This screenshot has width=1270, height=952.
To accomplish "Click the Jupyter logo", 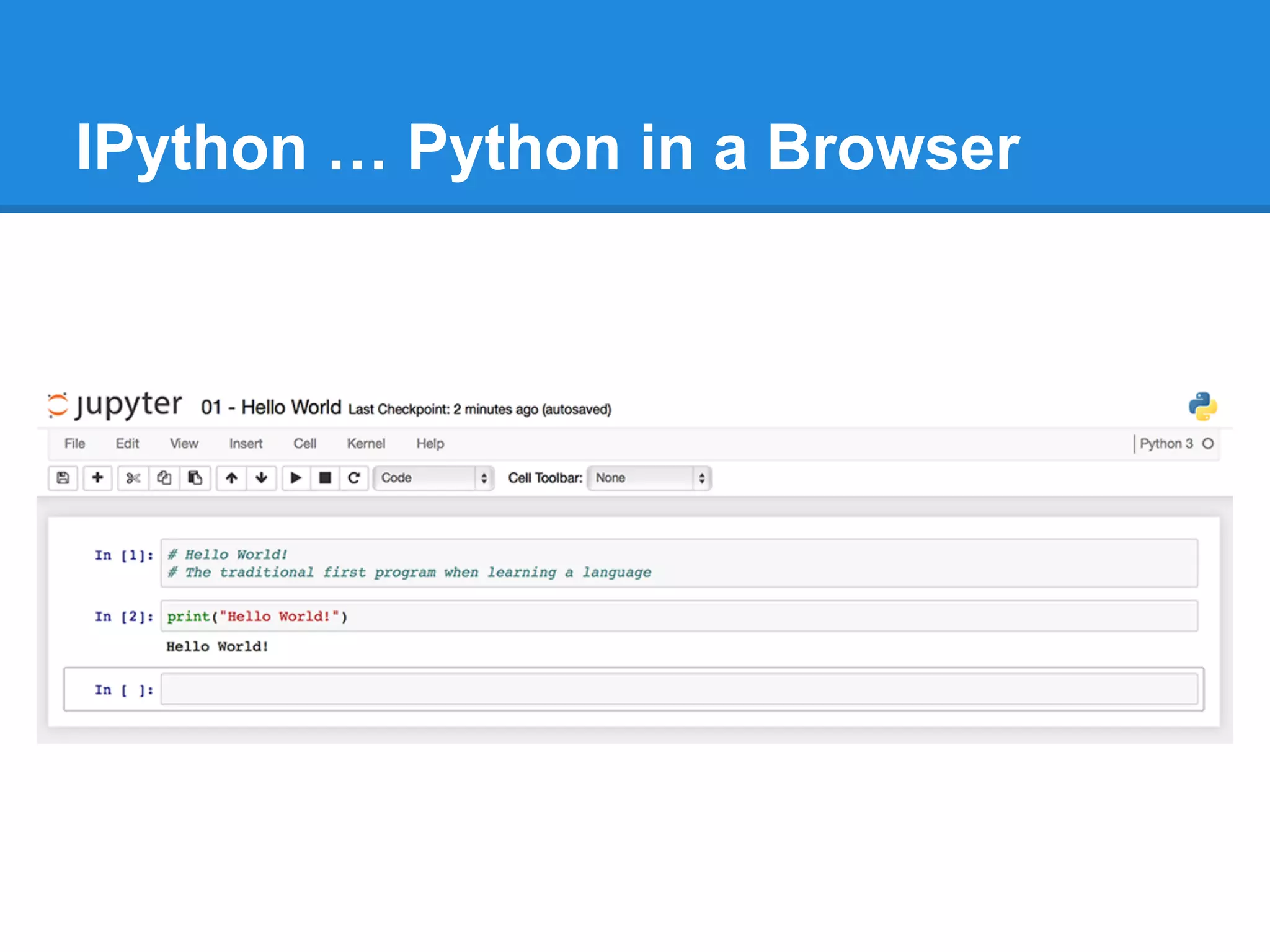I will [x=115, y=405].
